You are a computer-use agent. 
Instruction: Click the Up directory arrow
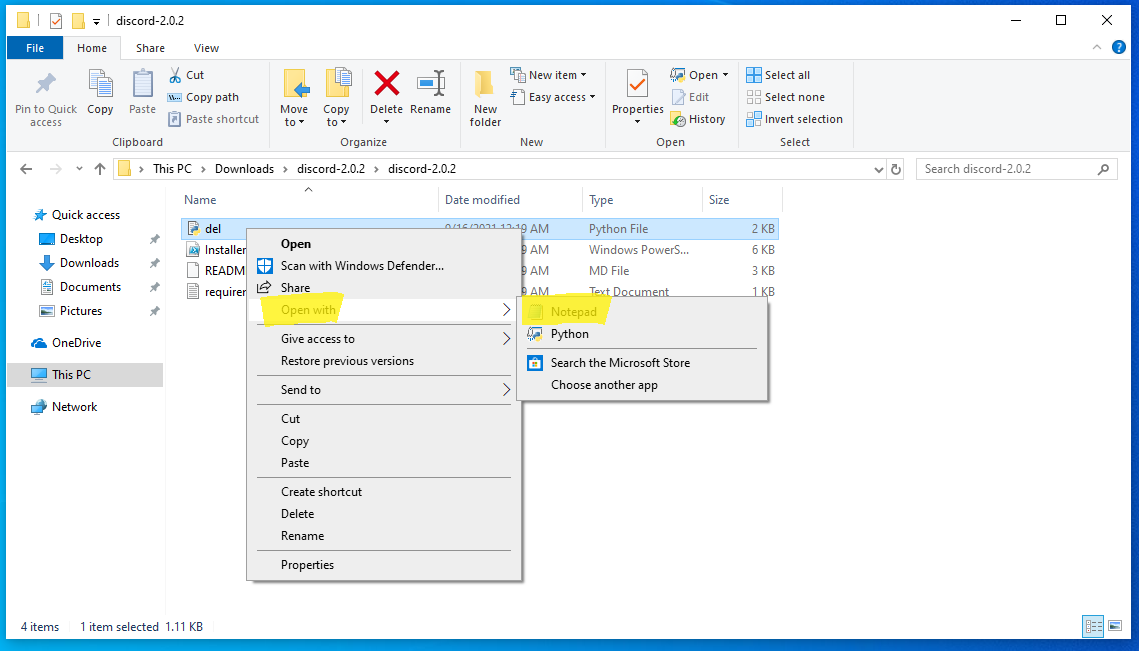(100, 169)
